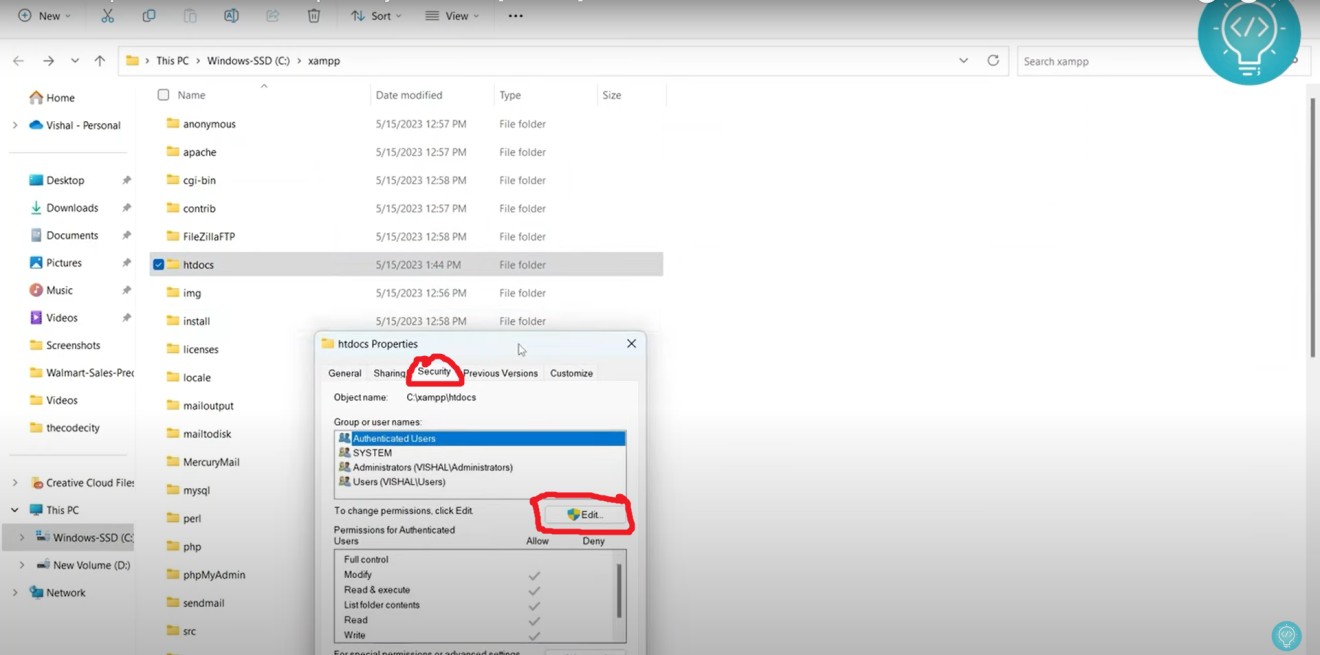Screen dimensions: 1320x655
Task: Click the Edit permissions button
Action: (585, 515)
